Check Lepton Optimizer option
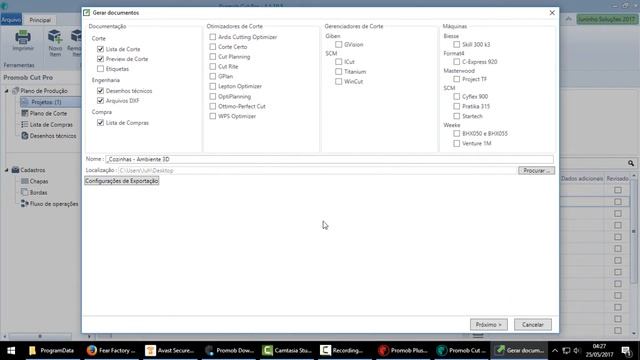 (213, 86)
